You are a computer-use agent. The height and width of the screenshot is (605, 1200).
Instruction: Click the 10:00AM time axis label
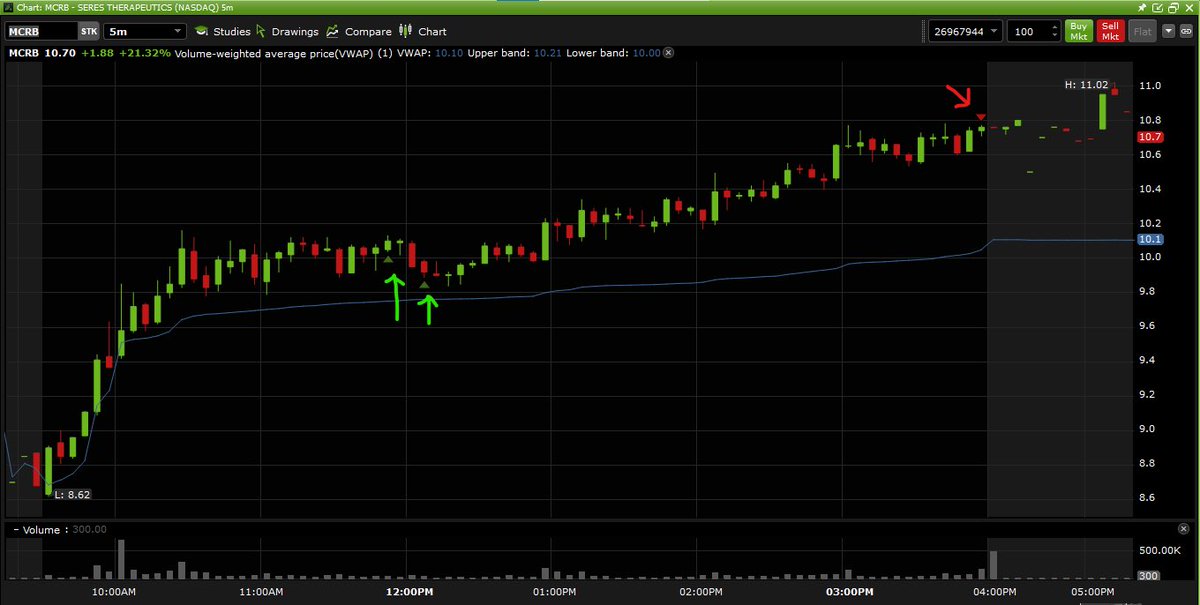(x=114, y=593)
